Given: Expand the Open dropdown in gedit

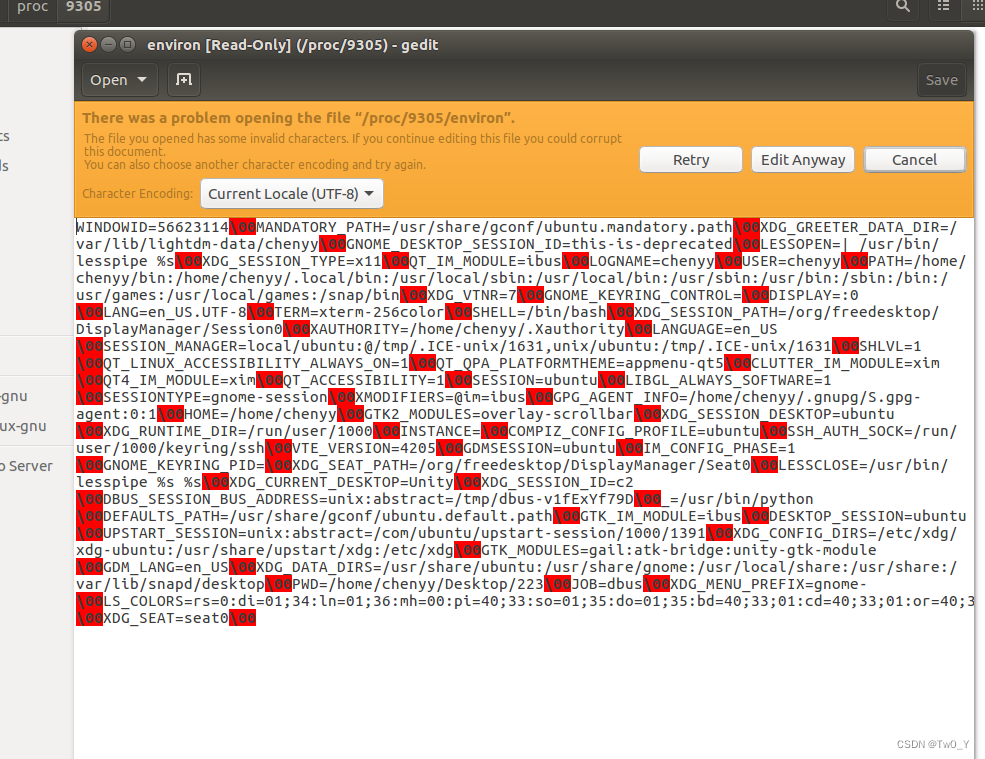Looking at the screenshot, I should tap(119, 80).
